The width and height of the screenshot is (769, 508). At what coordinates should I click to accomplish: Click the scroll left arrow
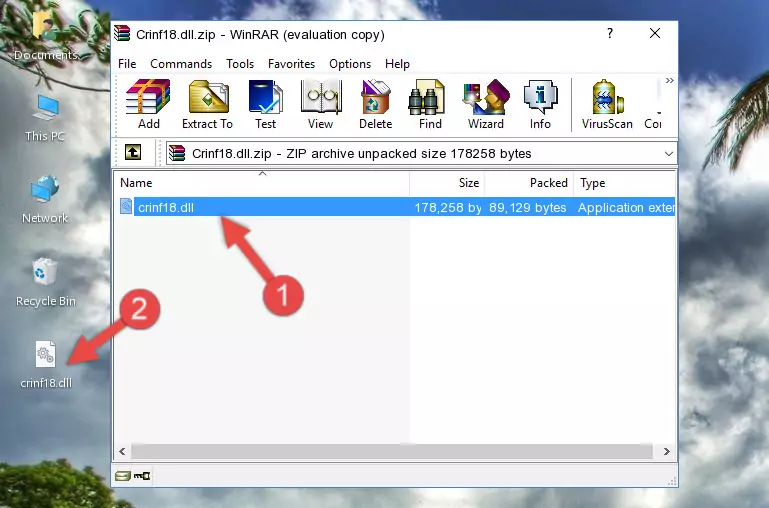[x=123, y=451]
